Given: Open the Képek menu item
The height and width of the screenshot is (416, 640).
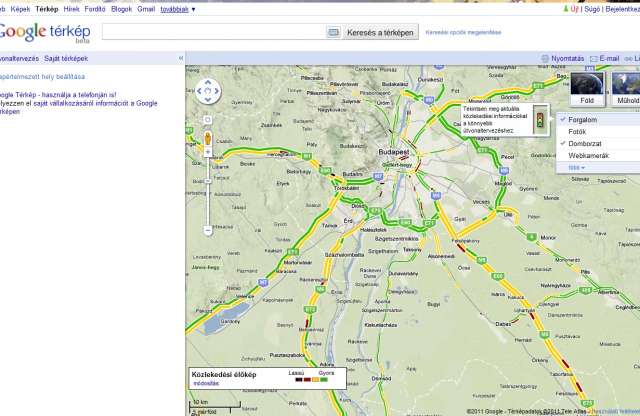Looking at the screenshot, I should click(20, 9).
